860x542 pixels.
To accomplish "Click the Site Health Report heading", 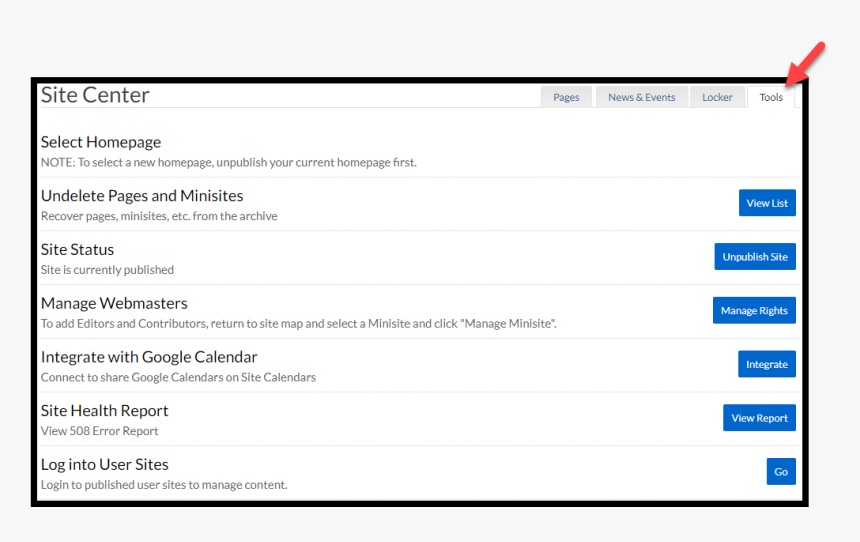I will click(104, 411).
